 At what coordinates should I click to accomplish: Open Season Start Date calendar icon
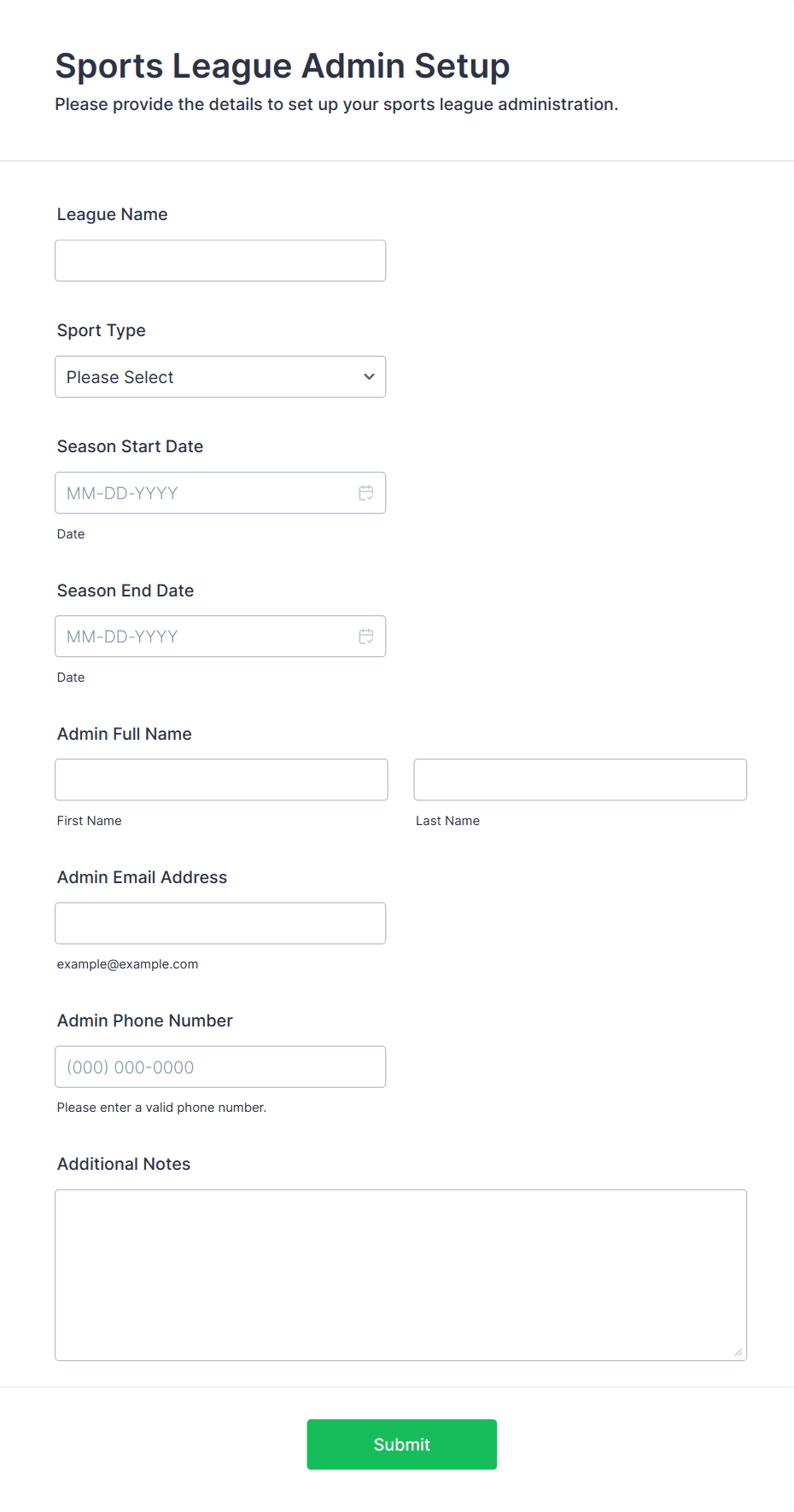[x=366, y=493]
